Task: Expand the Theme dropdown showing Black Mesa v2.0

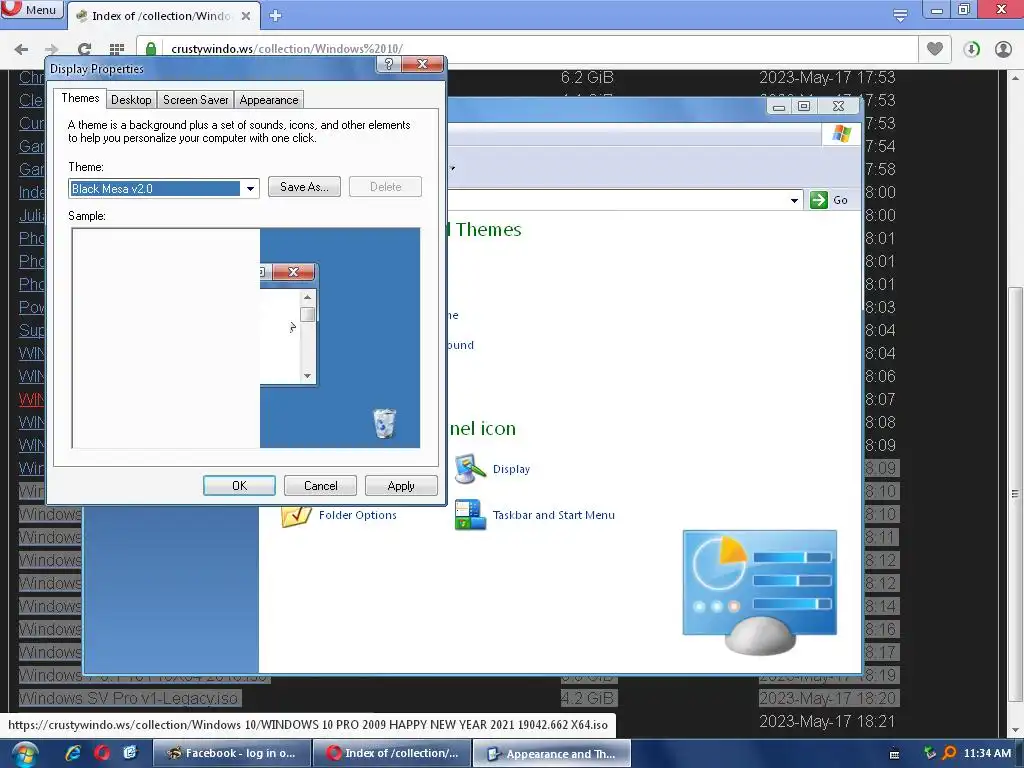Action: [250, 189]
